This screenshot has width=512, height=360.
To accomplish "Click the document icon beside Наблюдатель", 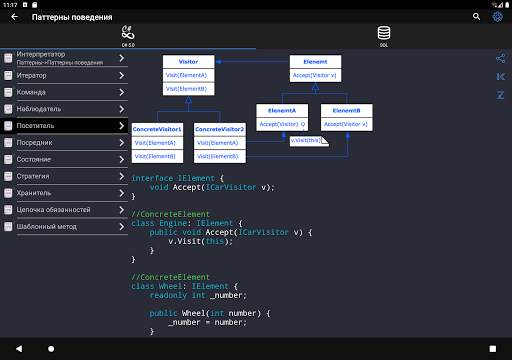I will coord(8,109).
